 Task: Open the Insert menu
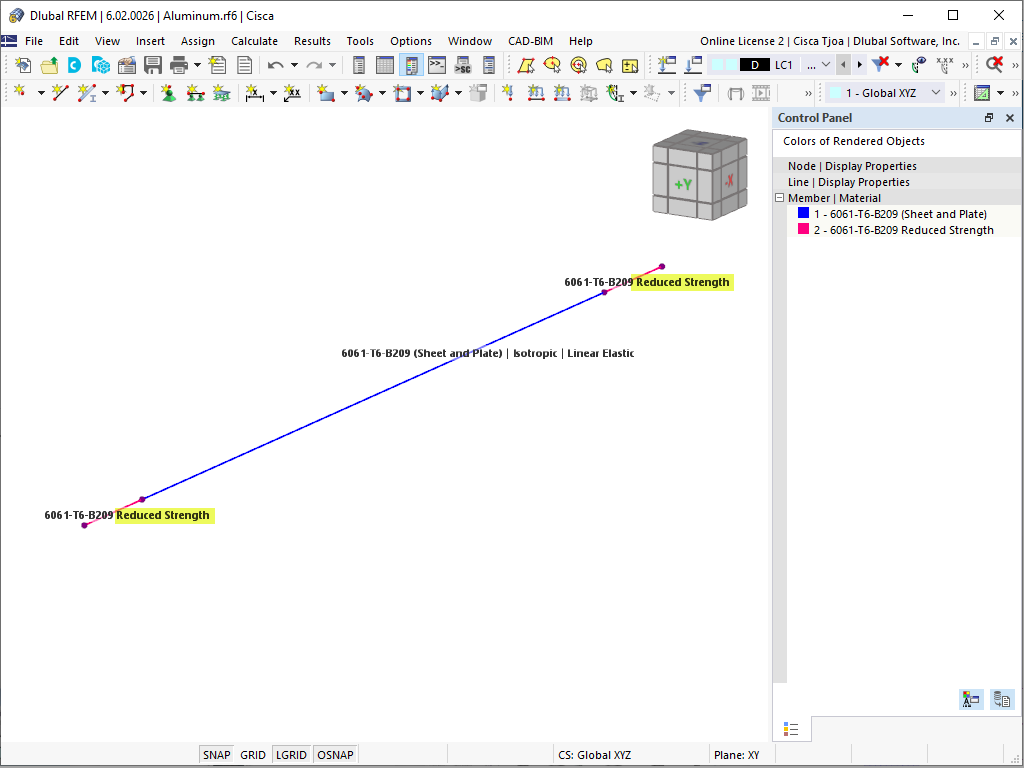tap(150, 40)
